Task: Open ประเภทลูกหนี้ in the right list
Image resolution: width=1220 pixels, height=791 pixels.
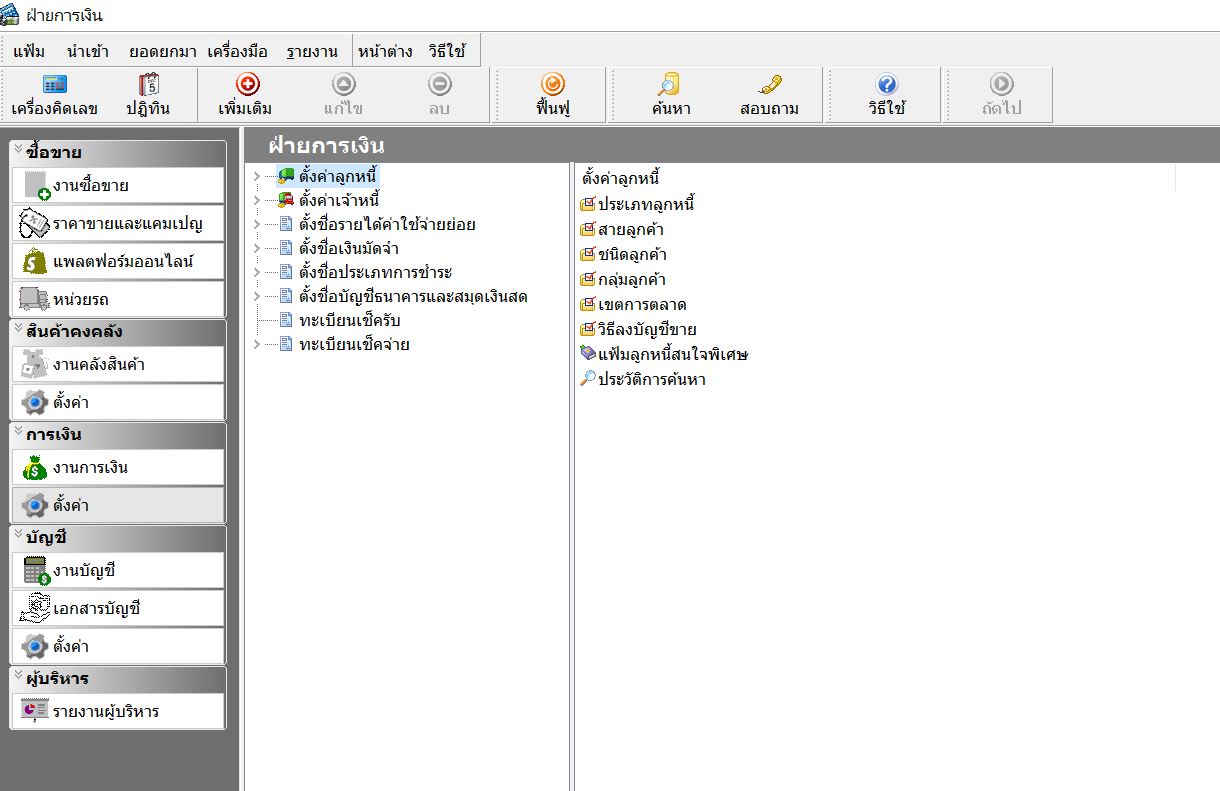Action: point(645,204)
